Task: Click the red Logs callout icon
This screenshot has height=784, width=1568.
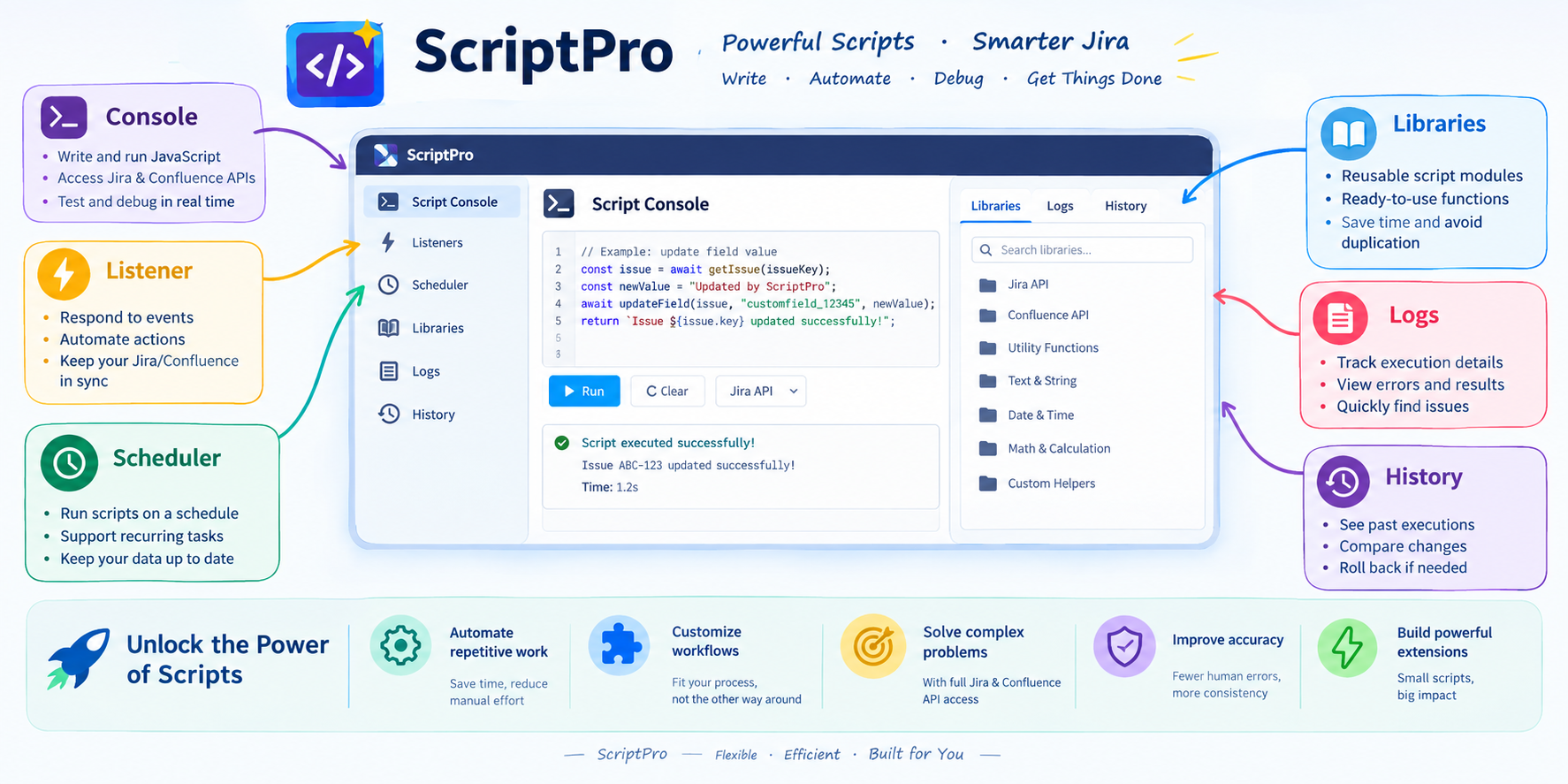Action: tap(1340, 317)
